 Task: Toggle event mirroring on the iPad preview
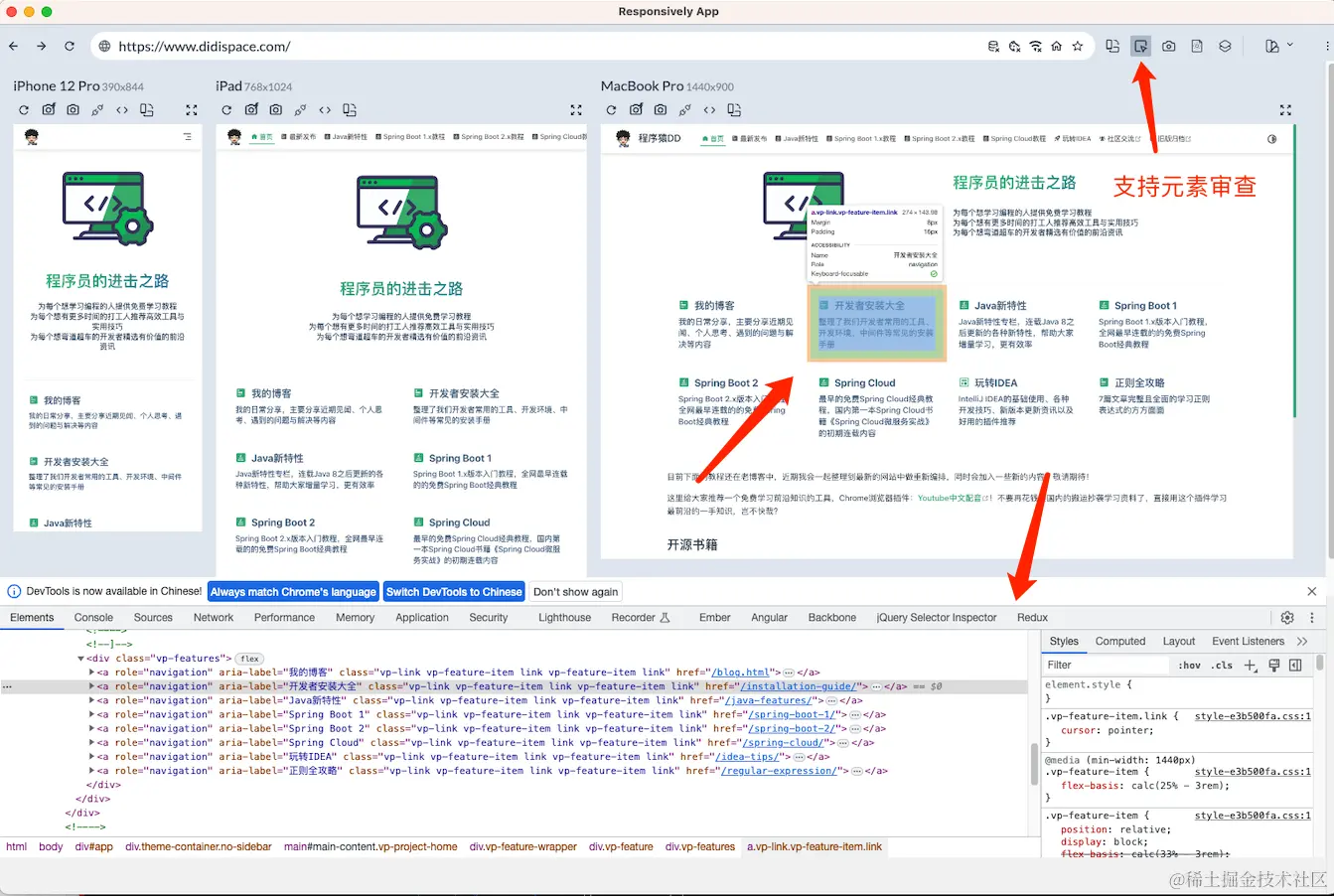pyautogui.click(x=300, y=110)
